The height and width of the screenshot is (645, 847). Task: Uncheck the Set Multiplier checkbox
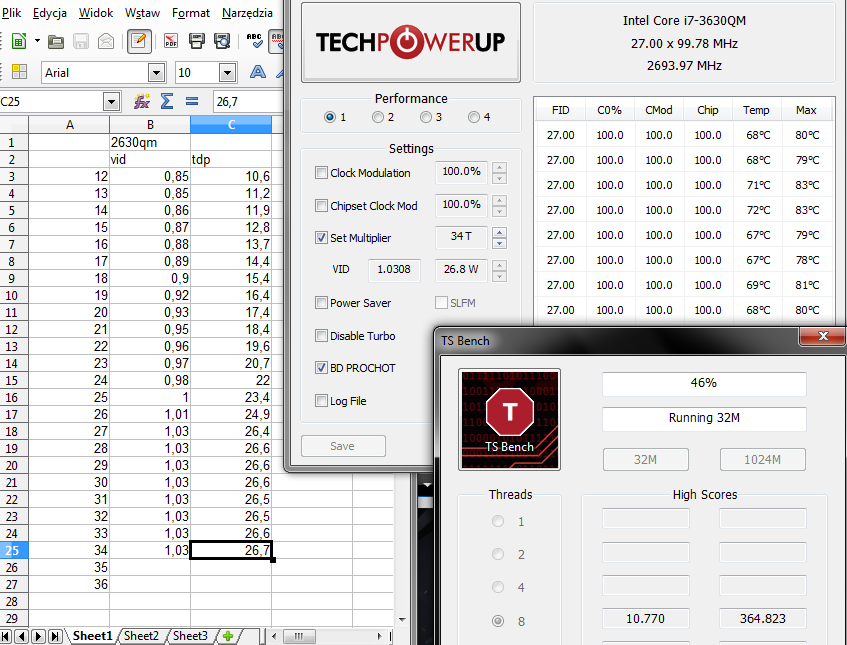tap(321, 238)
